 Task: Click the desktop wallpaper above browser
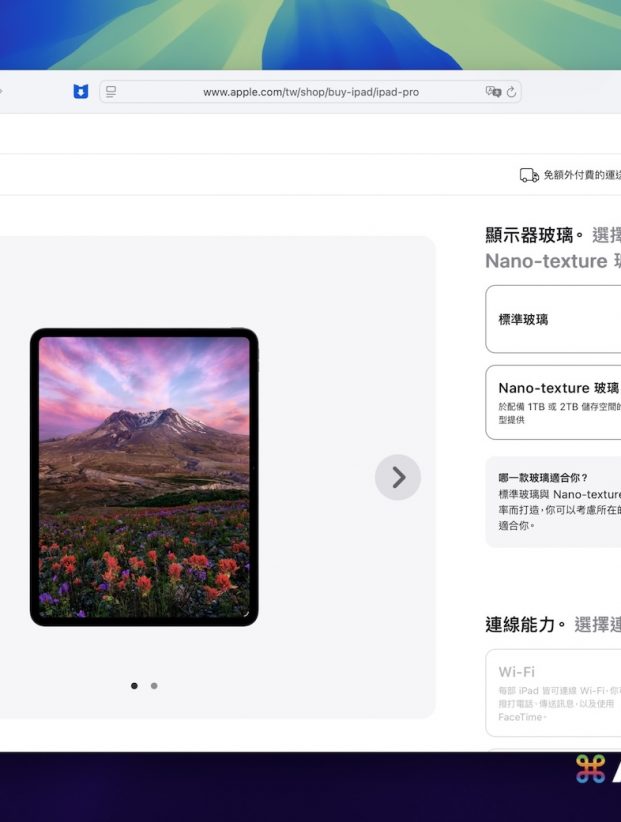(310, 35)
